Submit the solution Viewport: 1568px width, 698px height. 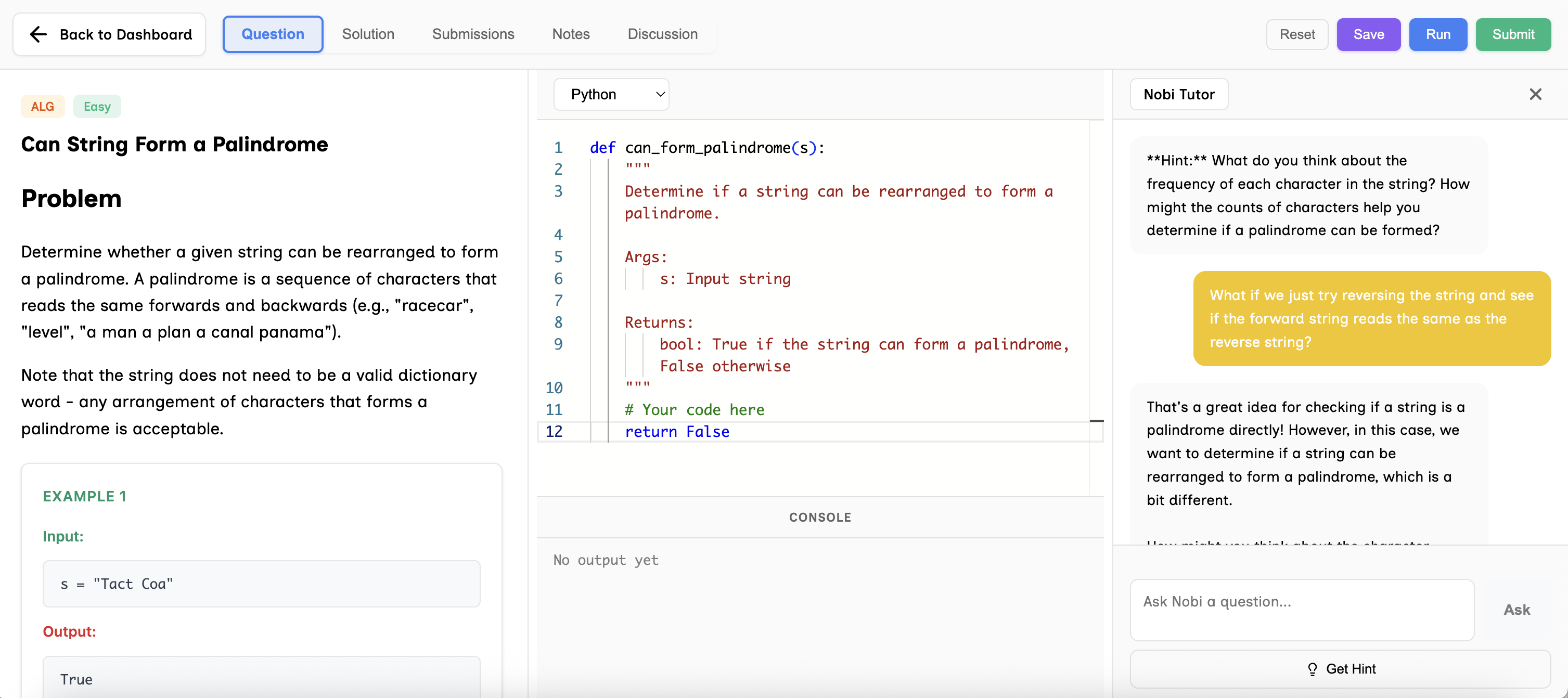click(1513, 35)
